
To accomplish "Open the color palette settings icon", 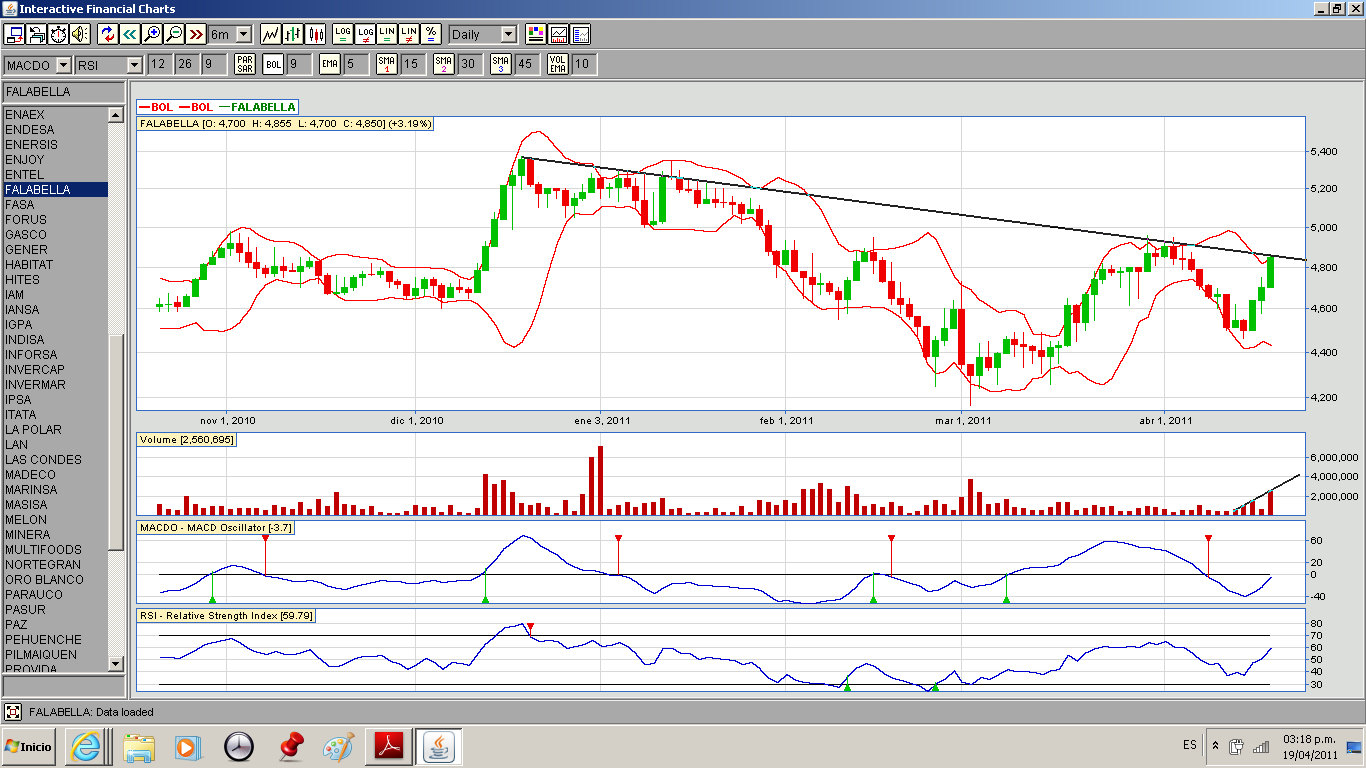I will pyautogui.click(x=536, y=34).
